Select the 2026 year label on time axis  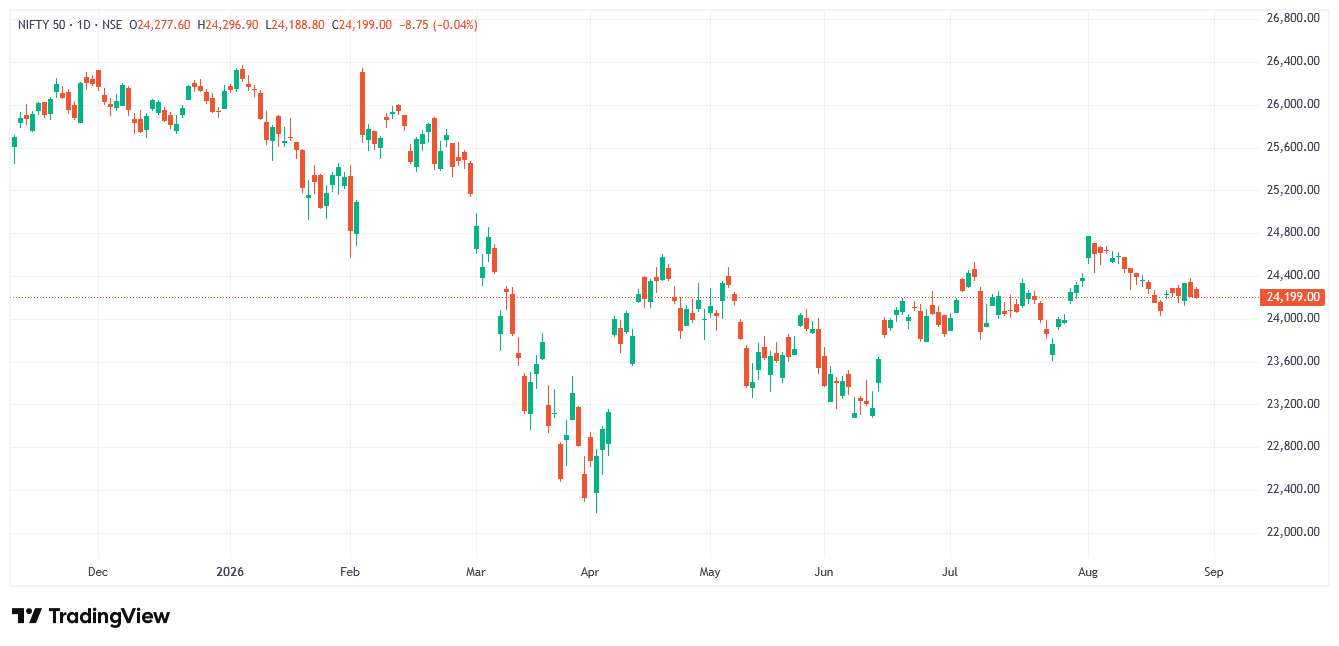coord(230,573)
